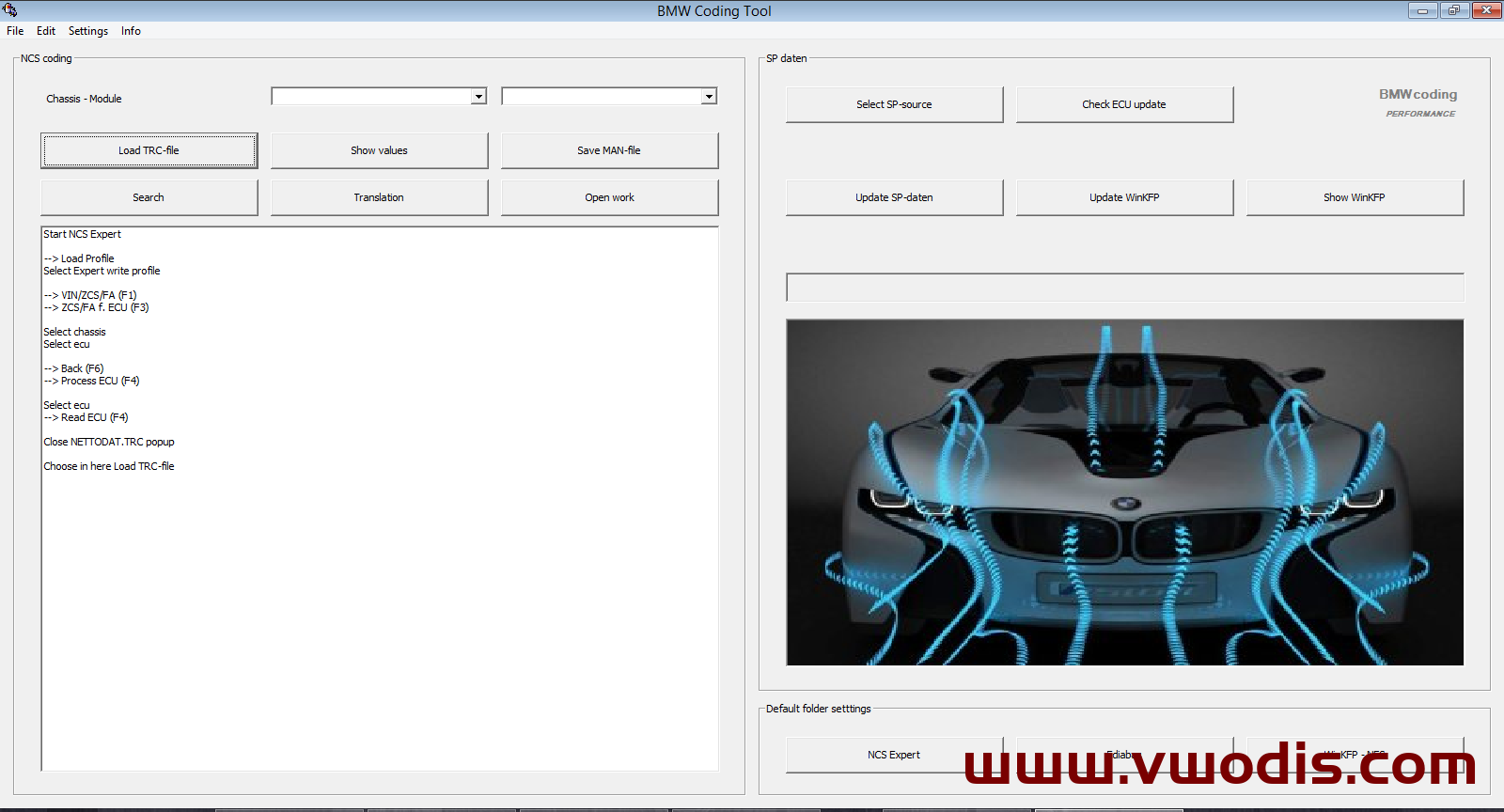Click Show WinKFP button
Viewport: 1504px width, 812px height.
[x=1355, y=197]
